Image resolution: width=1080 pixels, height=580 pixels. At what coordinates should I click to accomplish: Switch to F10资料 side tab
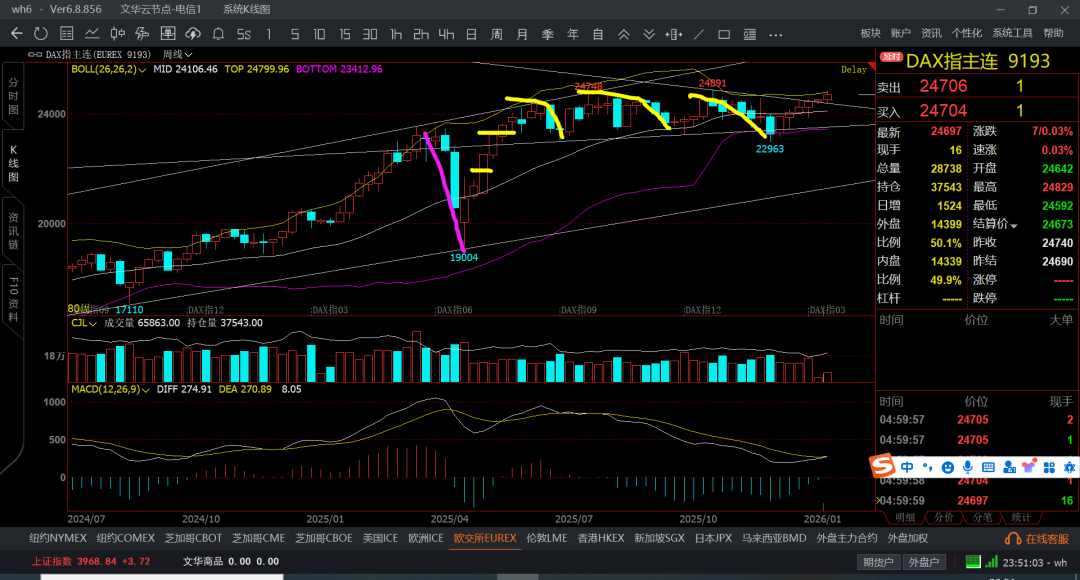tap(13, 299)
